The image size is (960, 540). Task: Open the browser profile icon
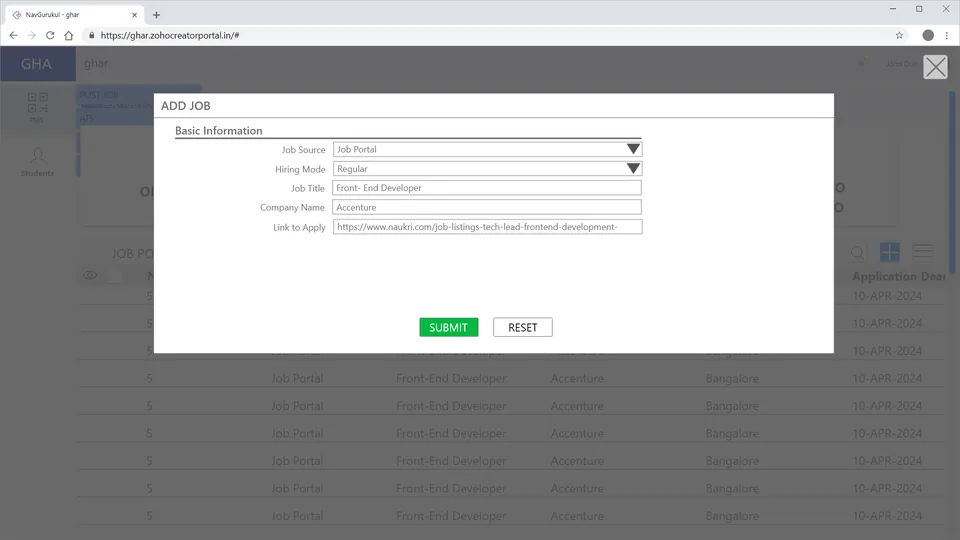coord(928,36)
